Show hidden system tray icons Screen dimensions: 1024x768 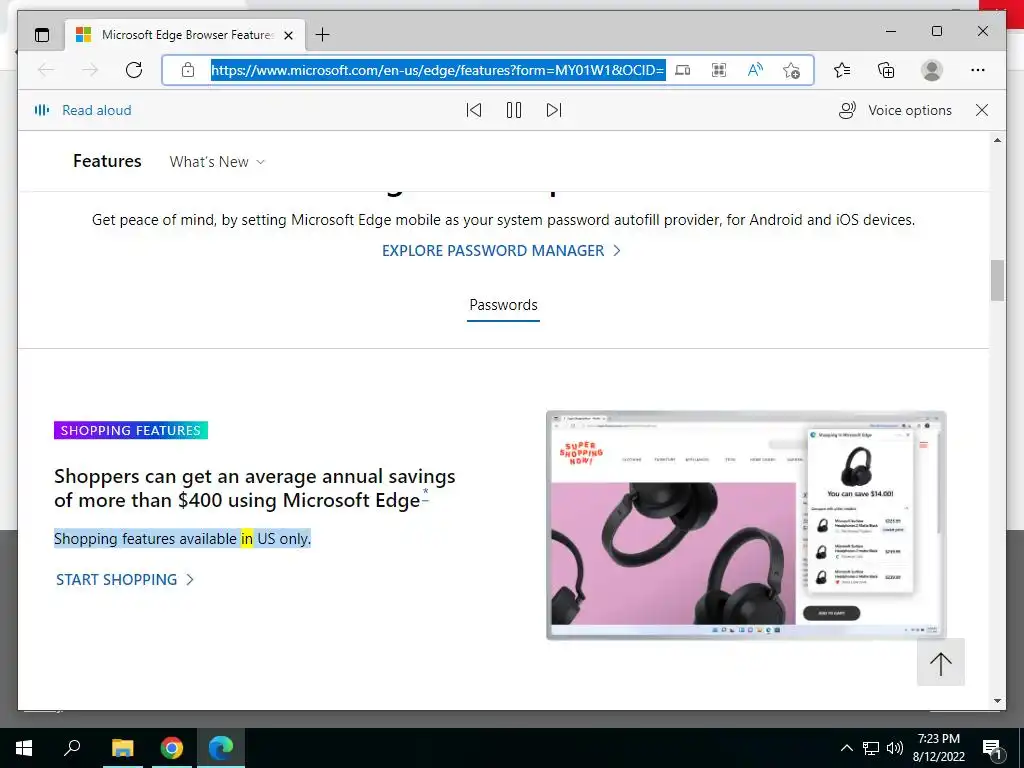point(846,748)
